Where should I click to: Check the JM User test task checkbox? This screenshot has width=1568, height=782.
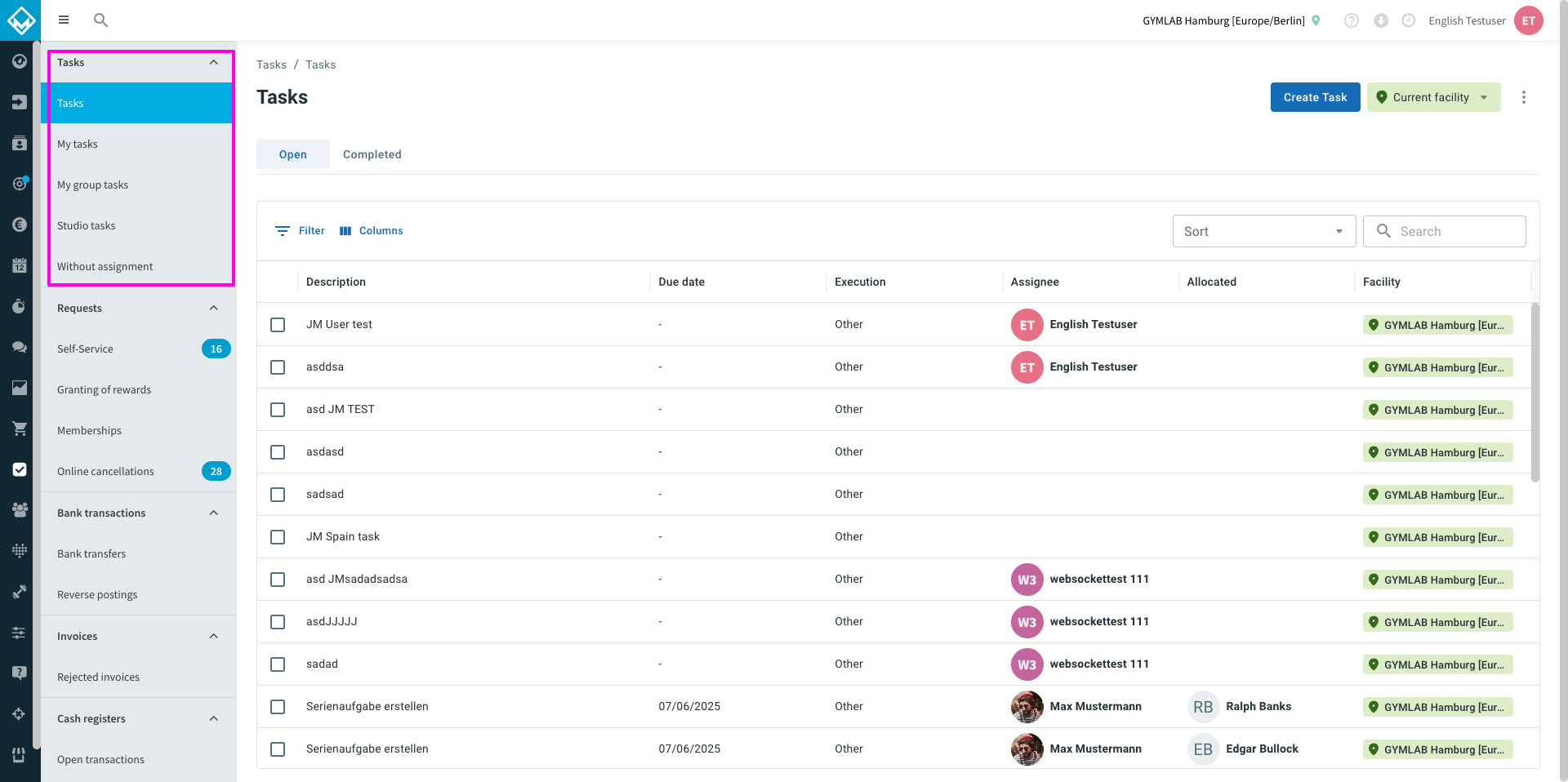click(278, 325)
